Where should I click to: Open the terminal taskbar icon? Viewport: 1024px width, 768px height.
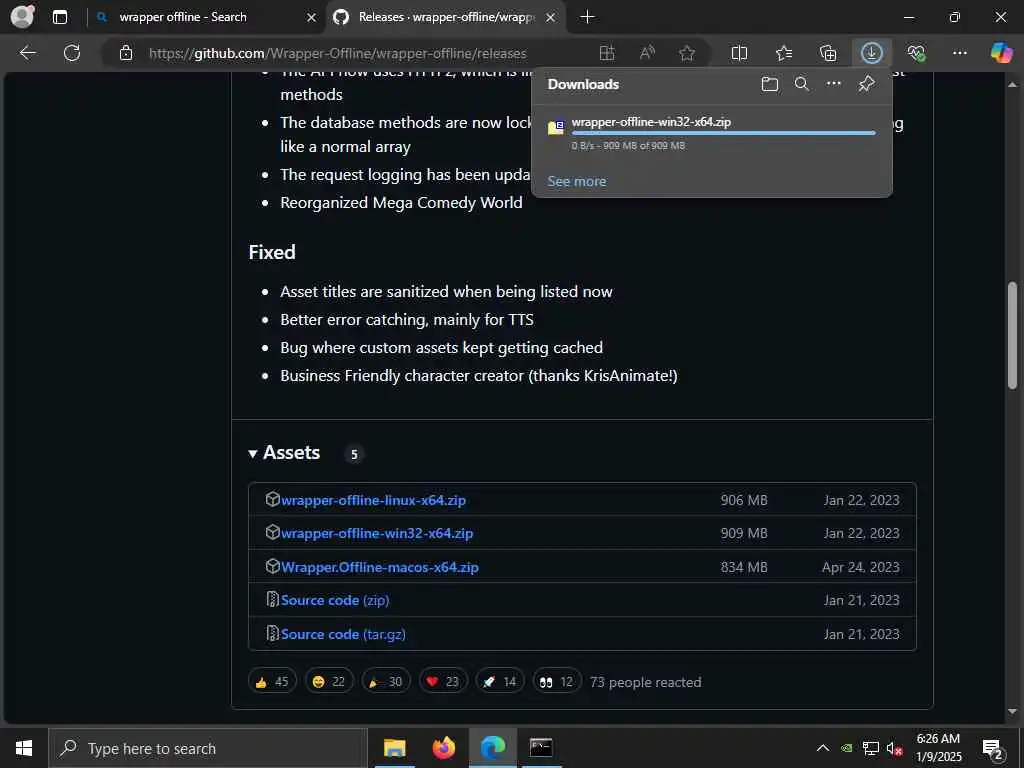pos(541,748)
